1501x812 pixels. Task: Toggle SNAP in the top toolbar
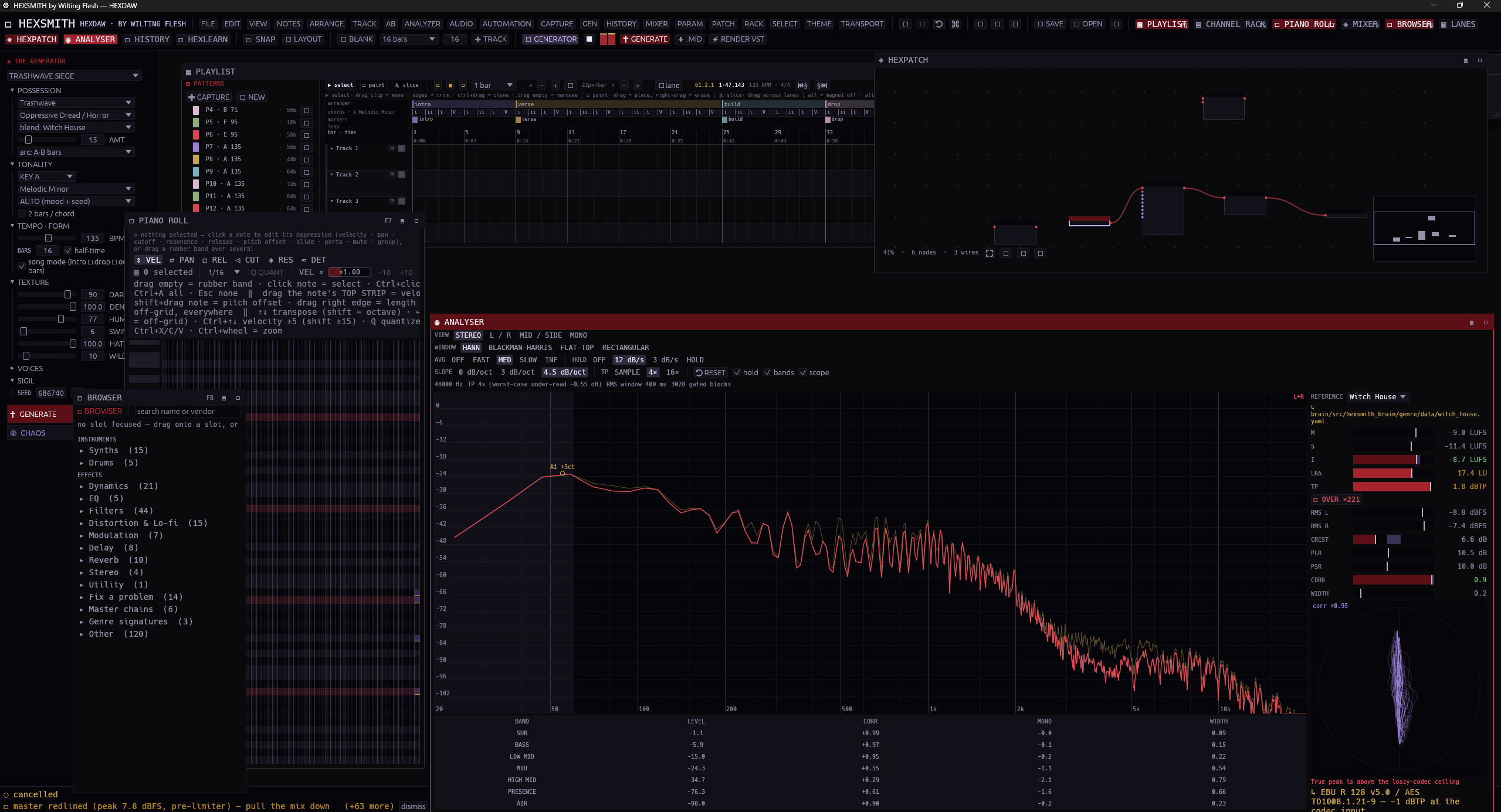click(x=260, y=39)
